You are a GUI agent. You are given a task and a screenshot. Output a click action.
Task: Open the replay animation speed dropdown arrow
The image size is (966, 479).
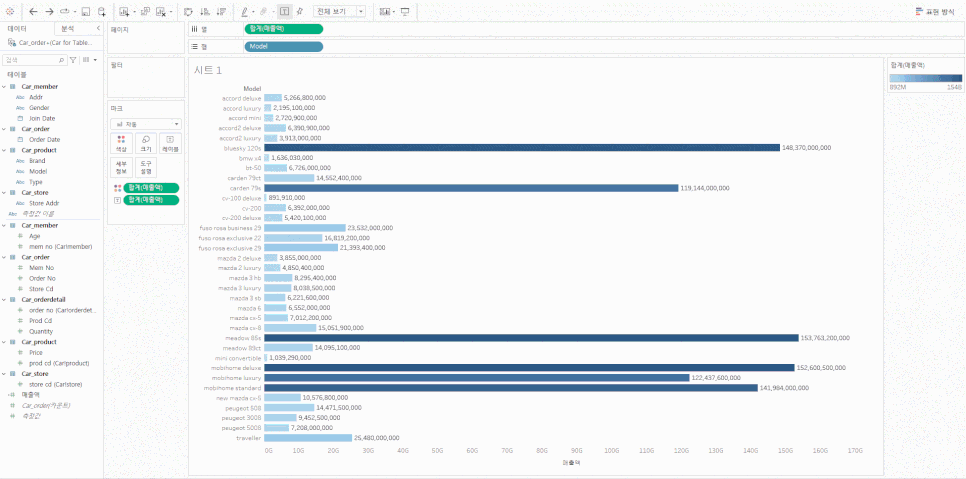pos(75,12)
